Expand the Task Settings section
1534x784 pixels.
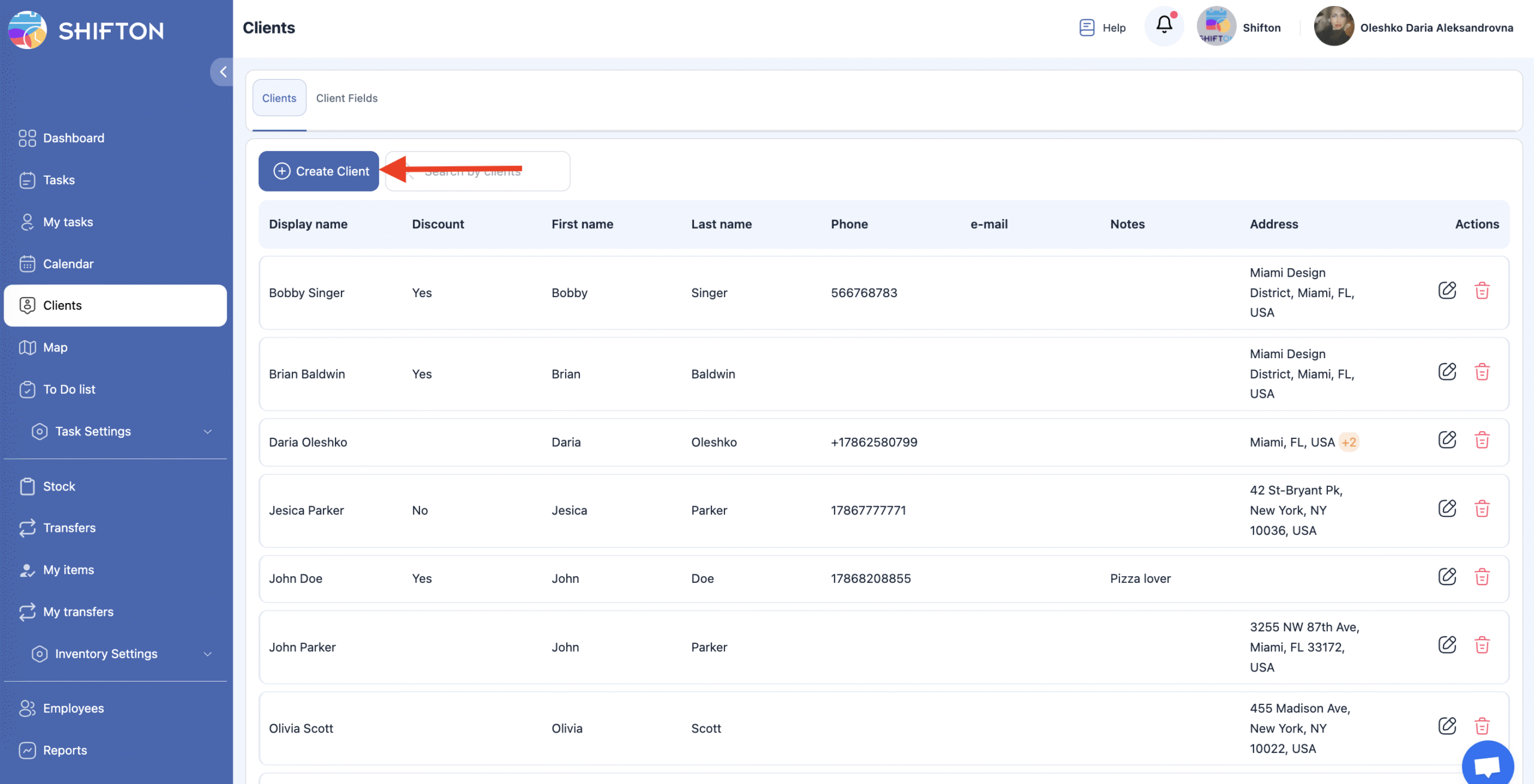pyautogui.click(x=207, y=432)
